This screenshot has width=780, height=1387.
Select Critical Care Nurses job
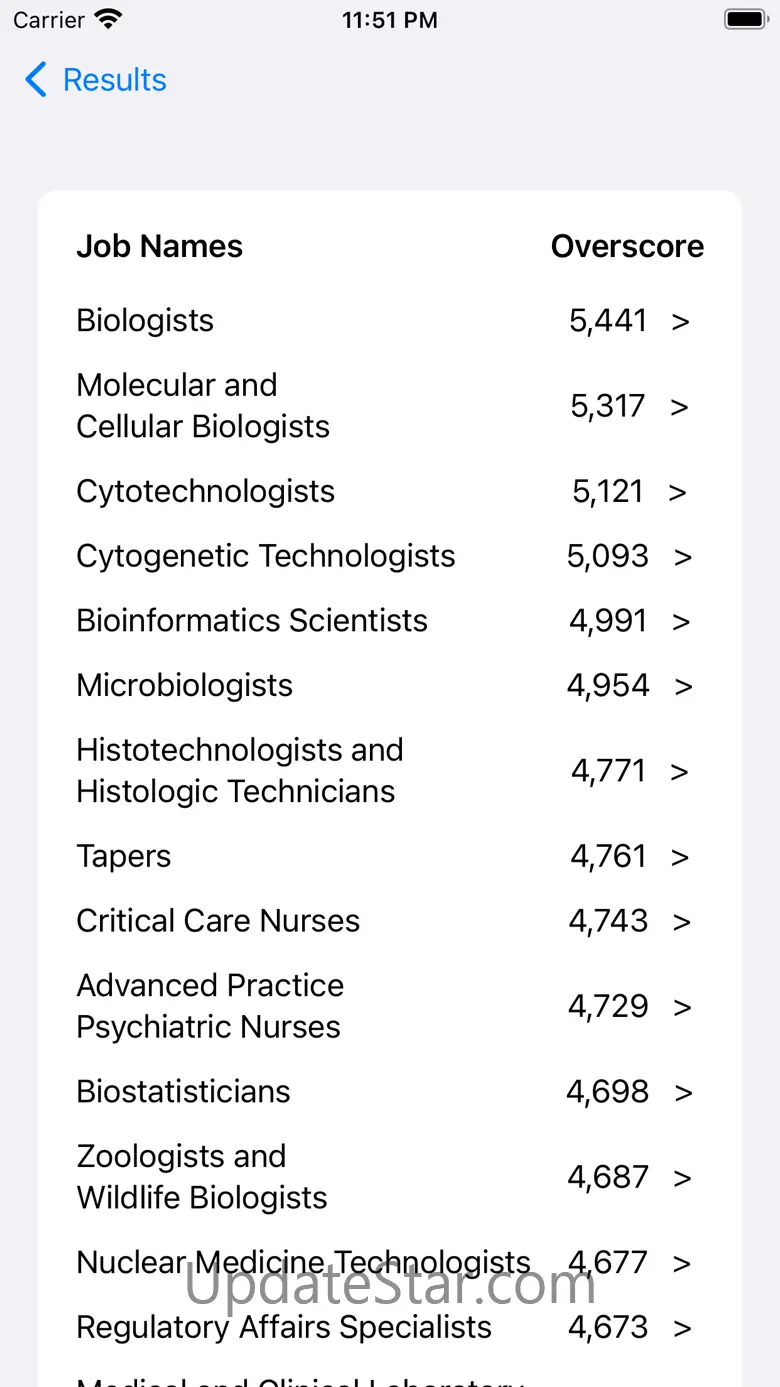[x=218, y=921]
